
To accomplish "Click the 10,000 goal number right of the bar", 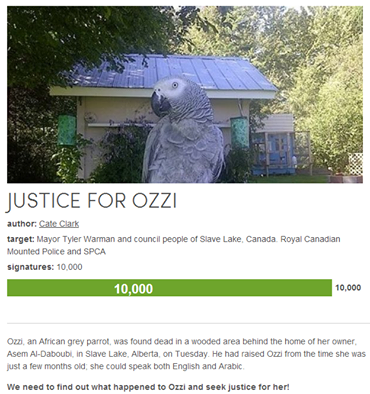I will click(x=348, y=288).
